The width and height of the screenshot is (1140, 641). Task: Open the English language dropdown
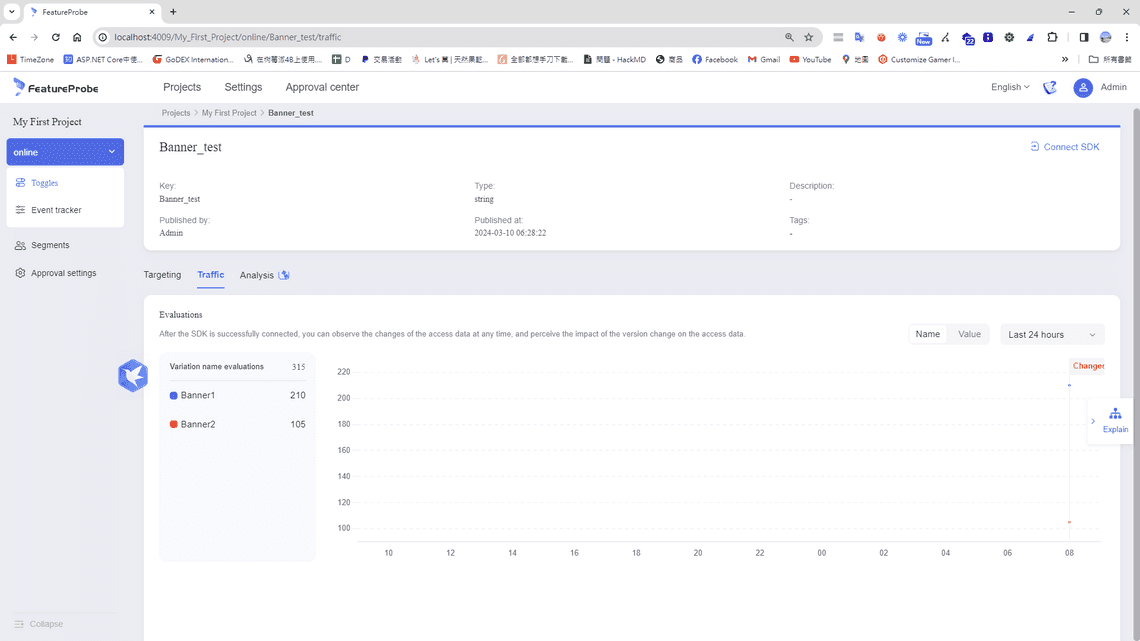point(1009,88)
